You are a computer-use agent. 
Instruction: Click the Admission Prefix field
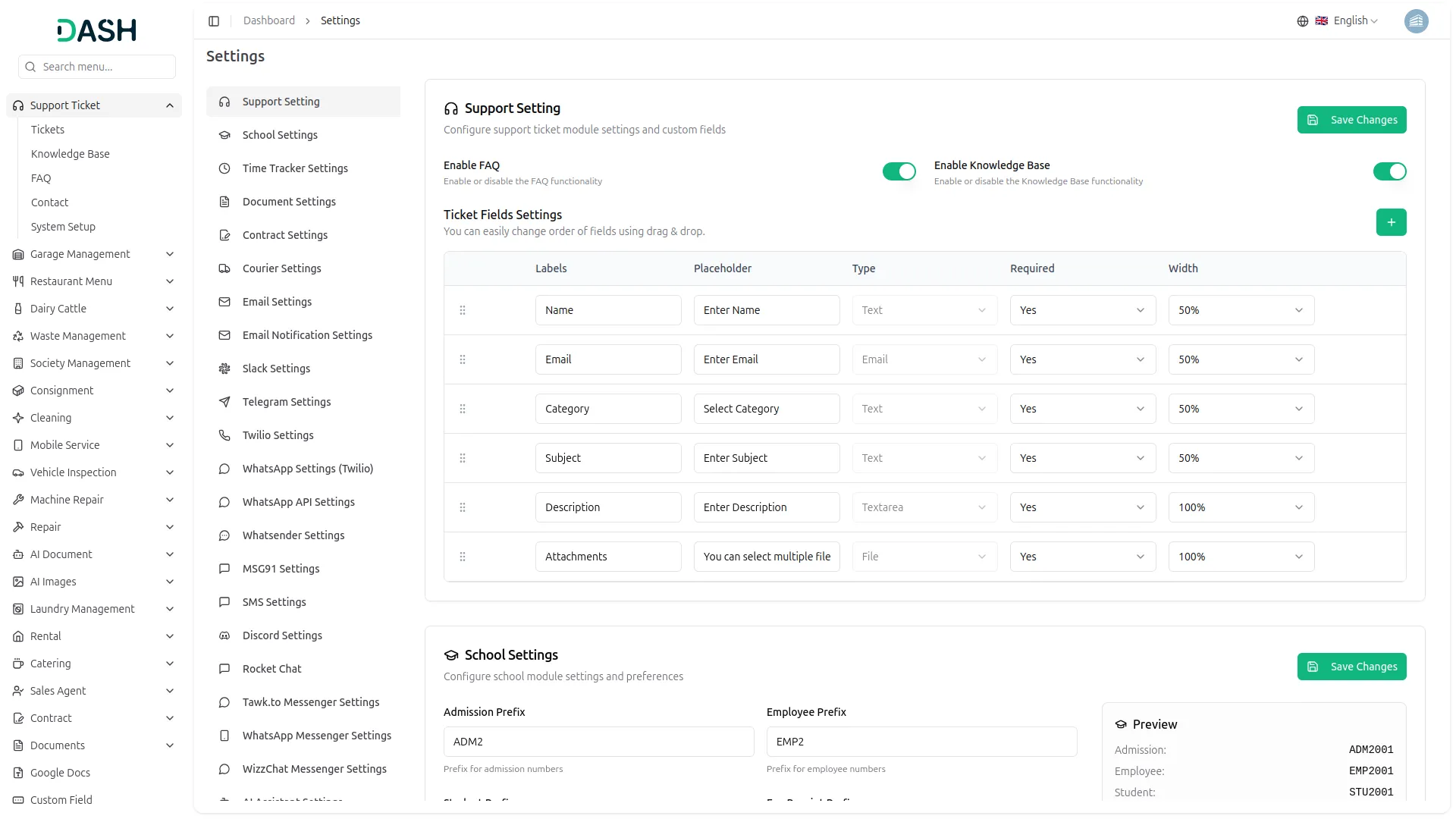599,742
